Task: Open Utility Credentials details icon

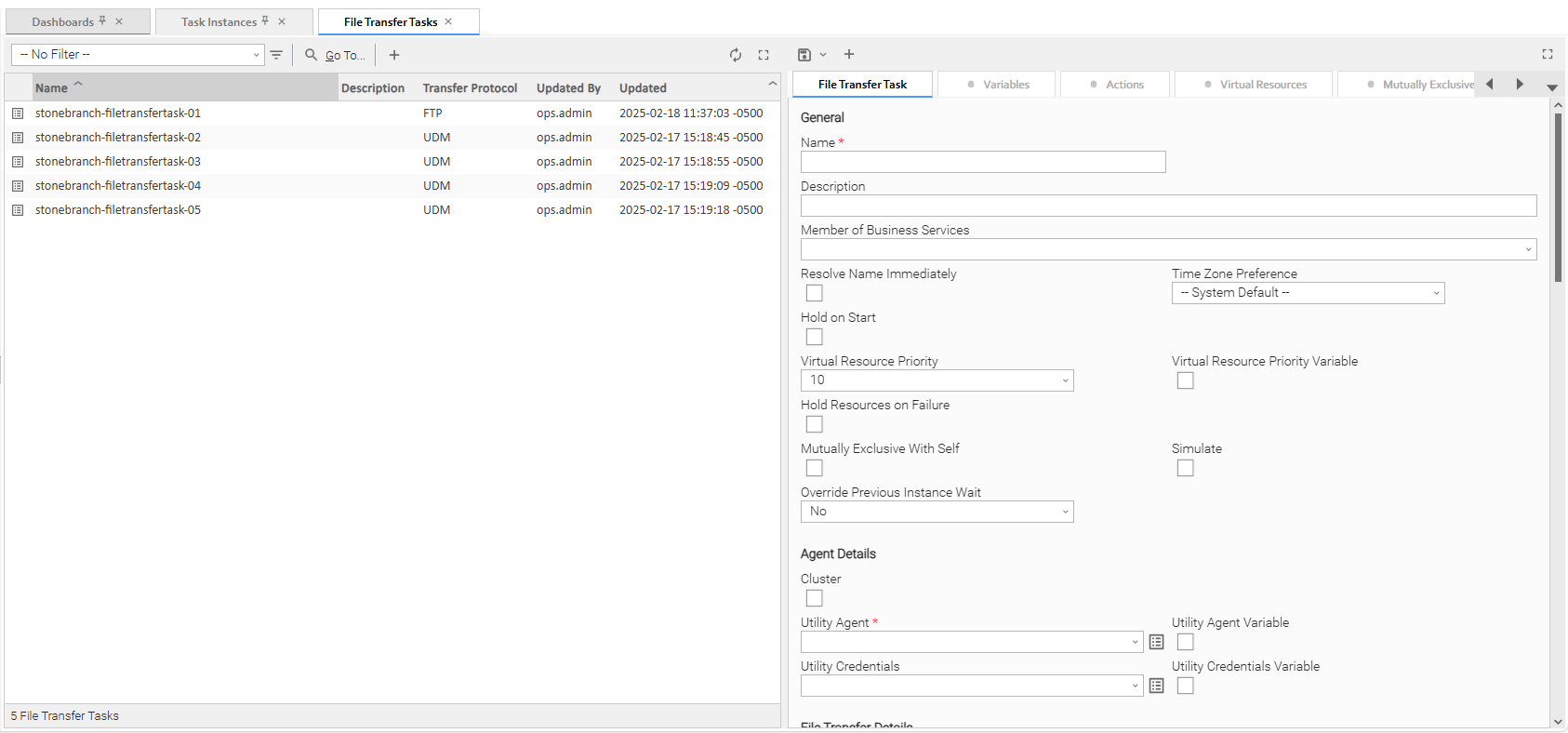Action: coord(1156,686)
